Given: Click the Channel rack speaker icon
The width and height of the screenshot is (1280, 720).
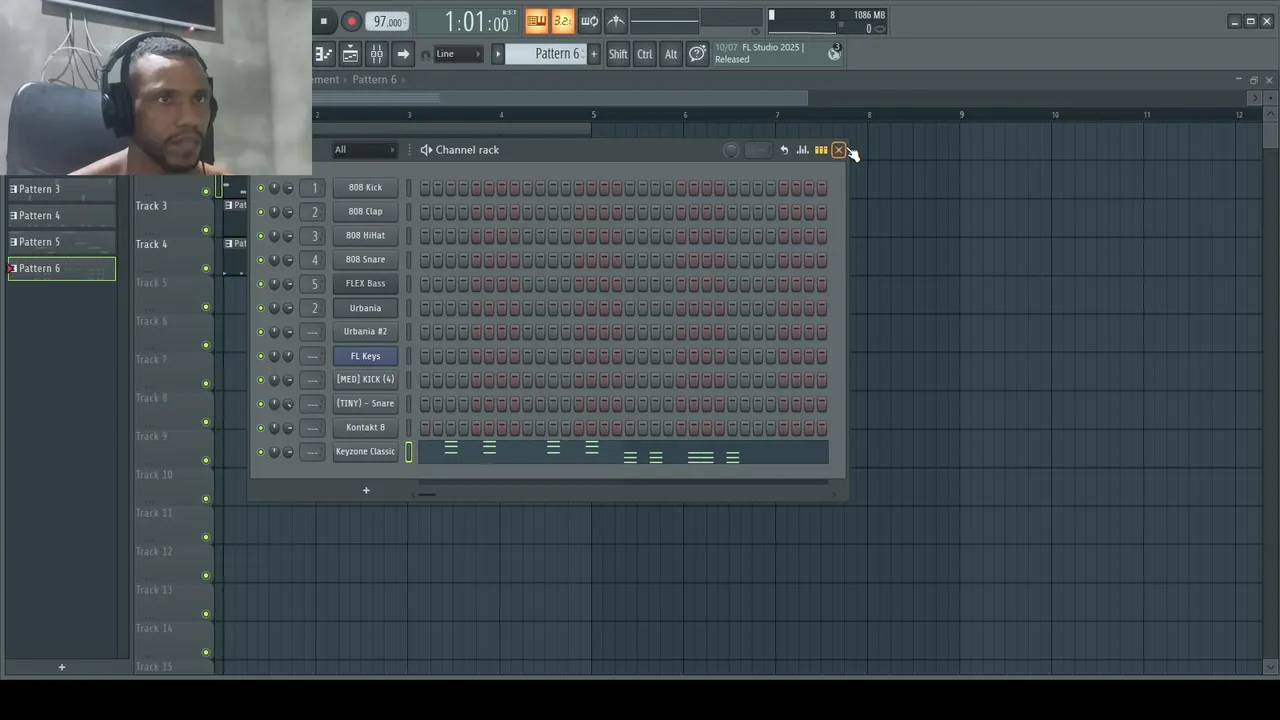Looking at the screenshot, I should (x=426, y=150).
